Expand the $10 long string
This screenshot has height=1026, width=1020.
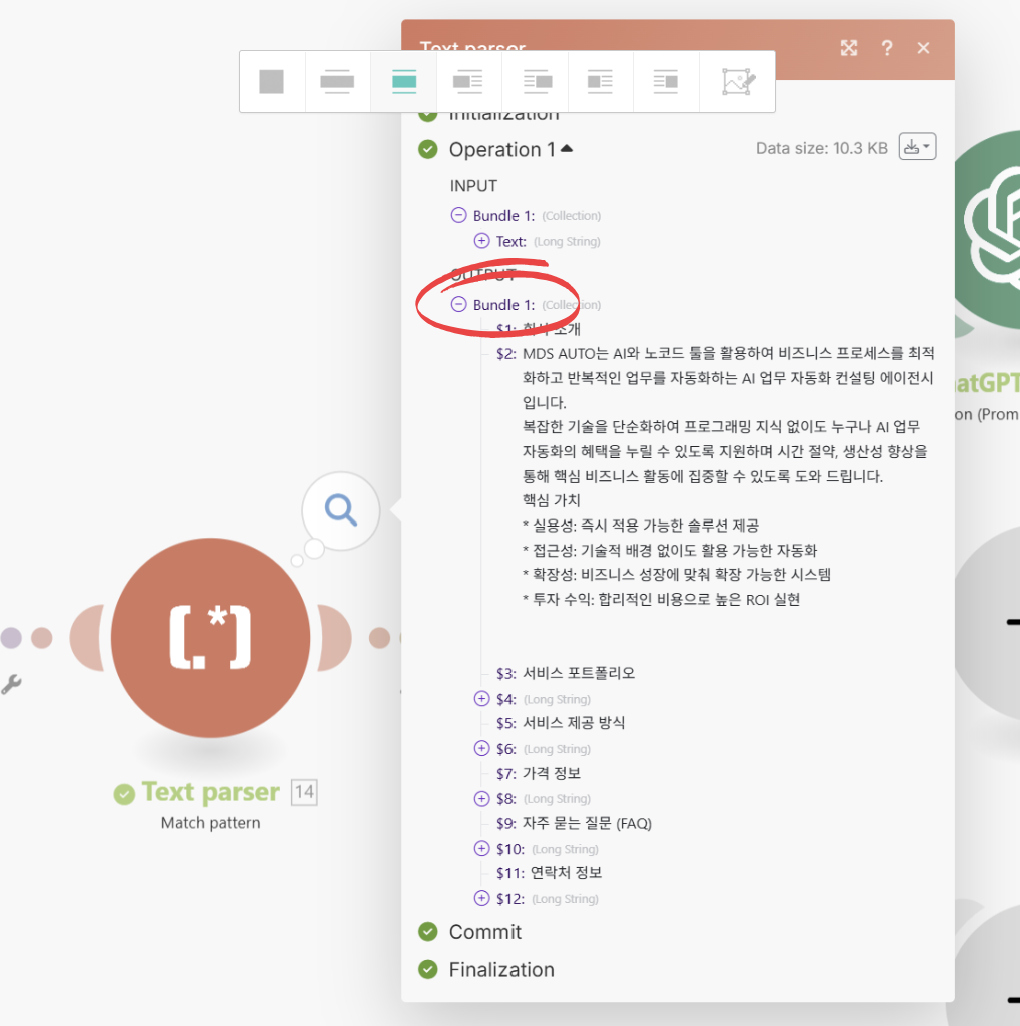[481, 849]
